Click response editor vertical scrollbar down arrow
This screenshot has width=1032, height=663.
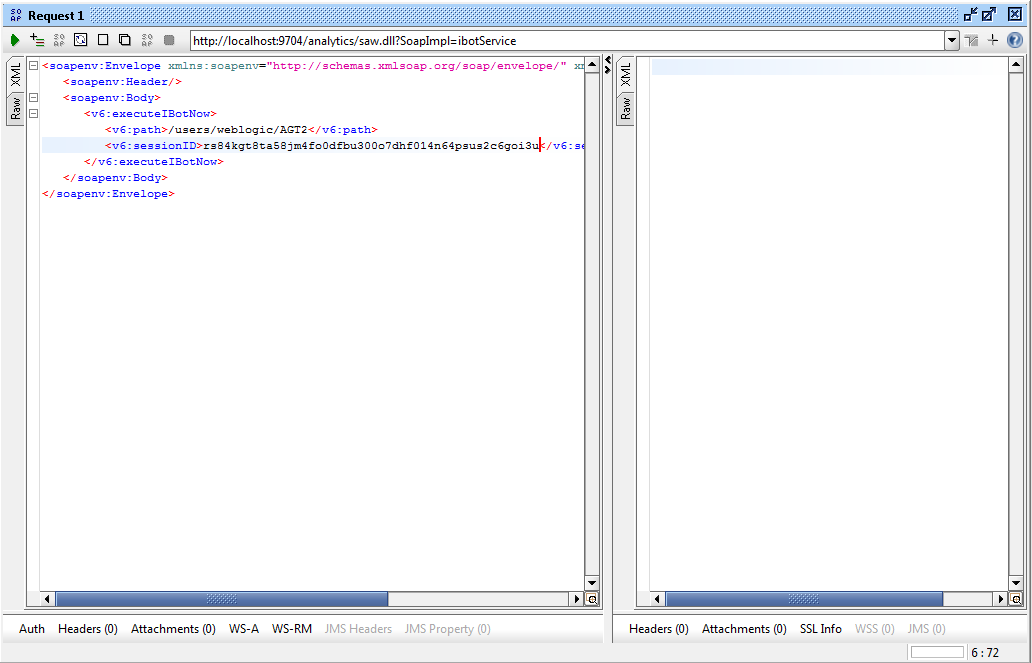(1016, 583)
